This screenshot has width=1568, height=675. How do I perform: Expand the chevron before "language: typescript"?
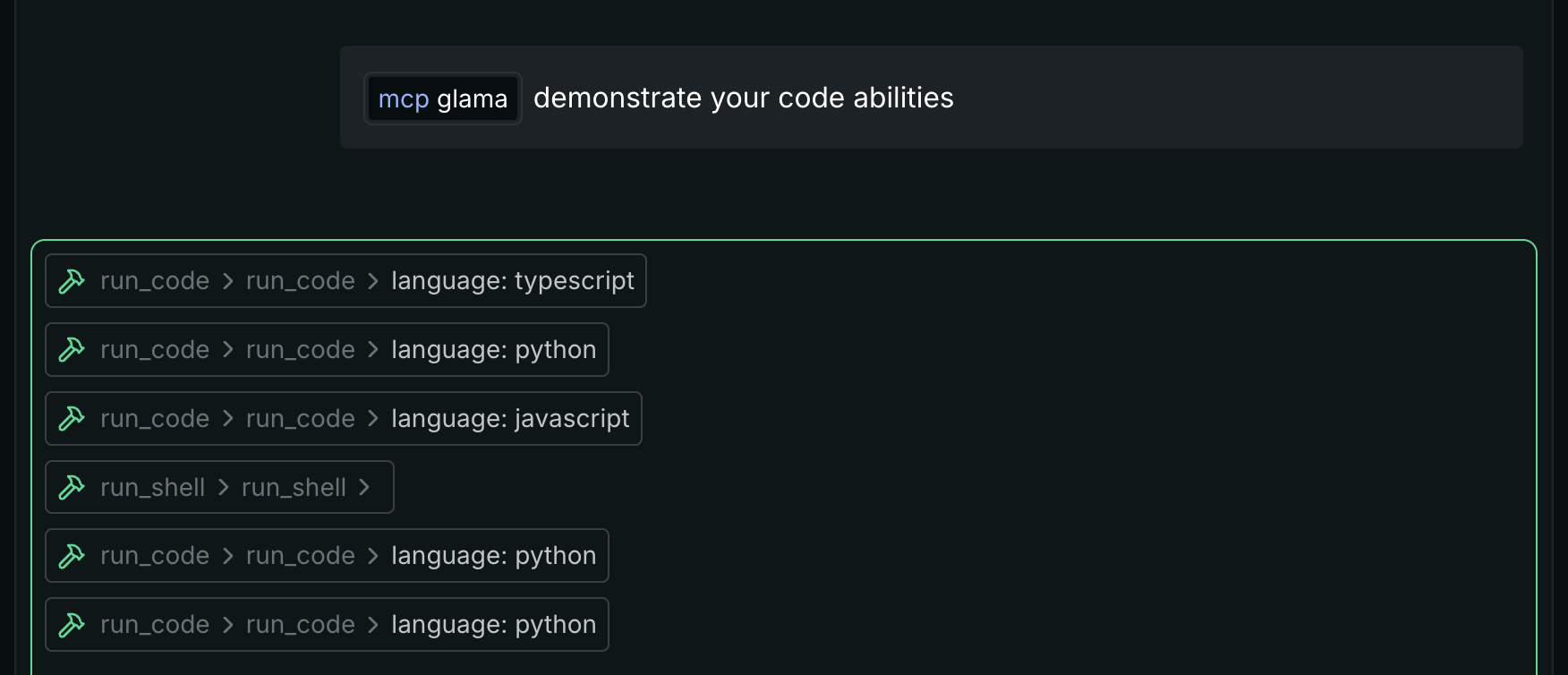coord(373,281)
